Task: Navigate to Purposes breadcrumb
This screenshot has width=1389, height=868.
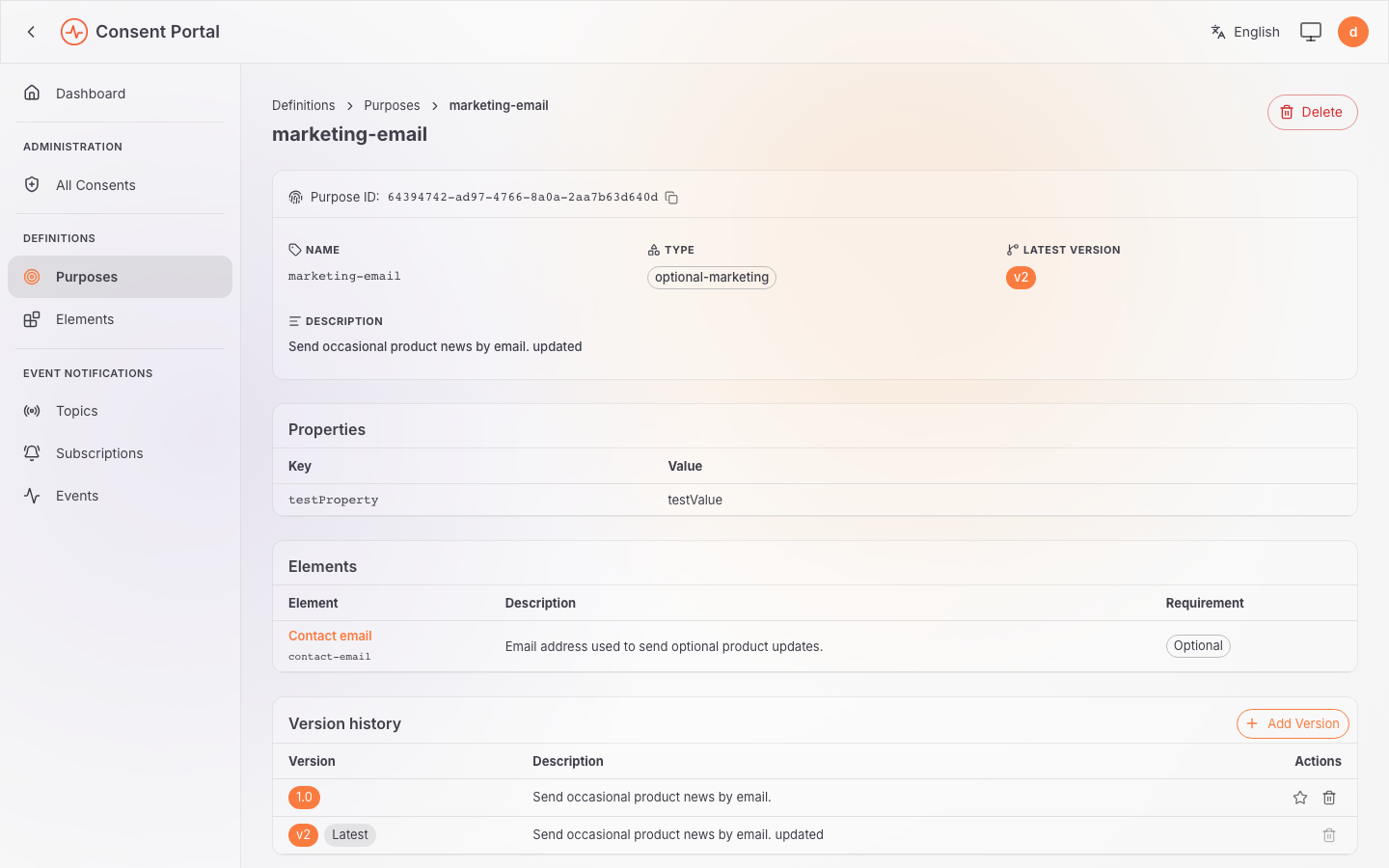Action: [x=392, y=105]
